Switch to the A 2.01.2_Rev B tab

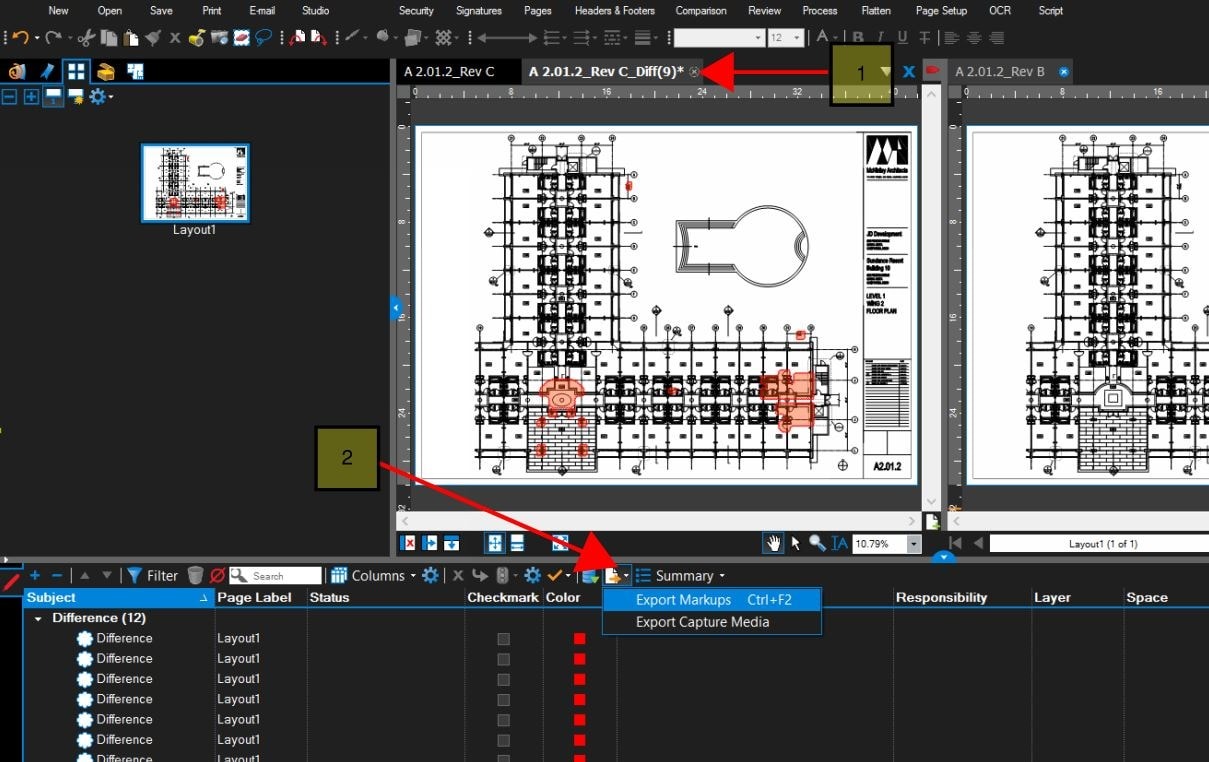[x=1003, y=71]
